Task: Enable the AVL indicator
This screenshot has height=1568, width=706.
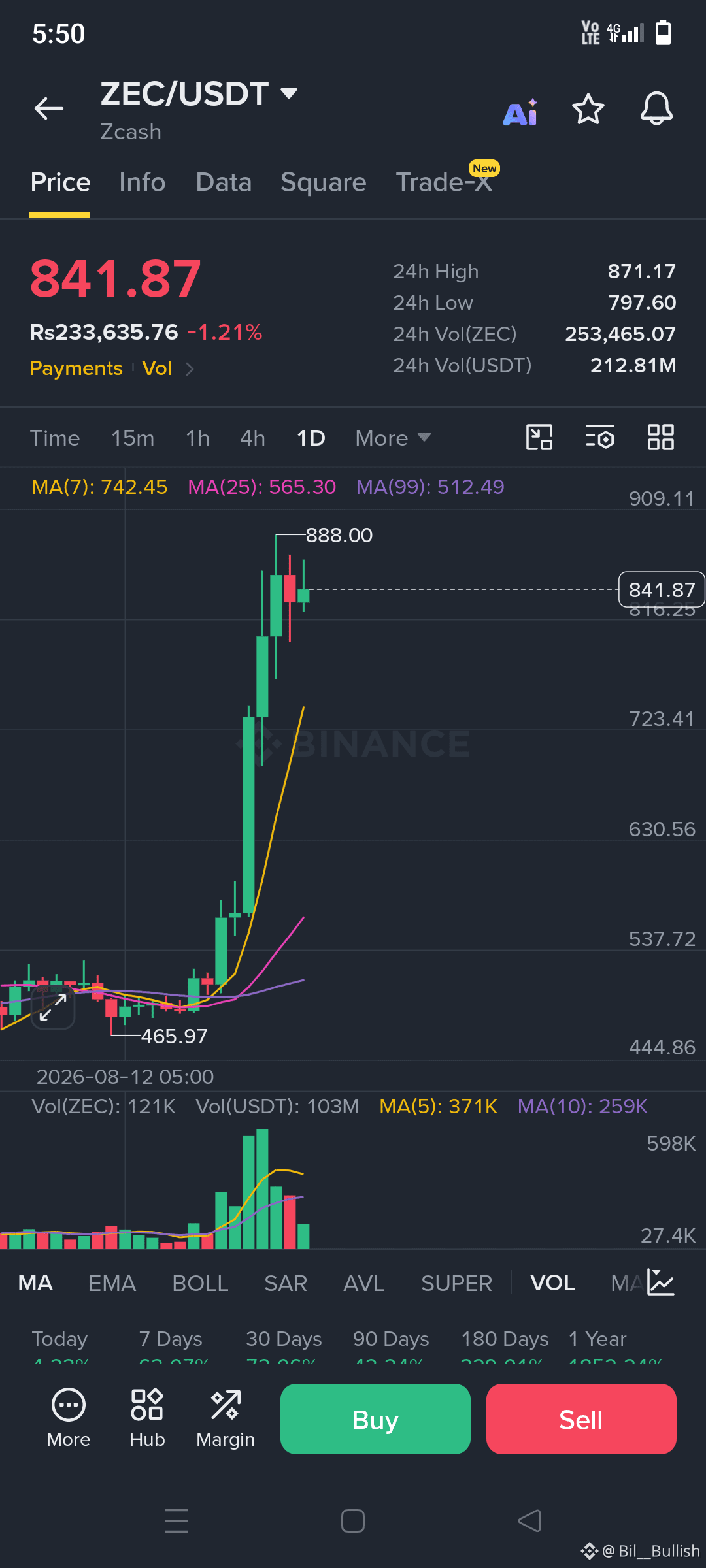Action: [364, 1283]
